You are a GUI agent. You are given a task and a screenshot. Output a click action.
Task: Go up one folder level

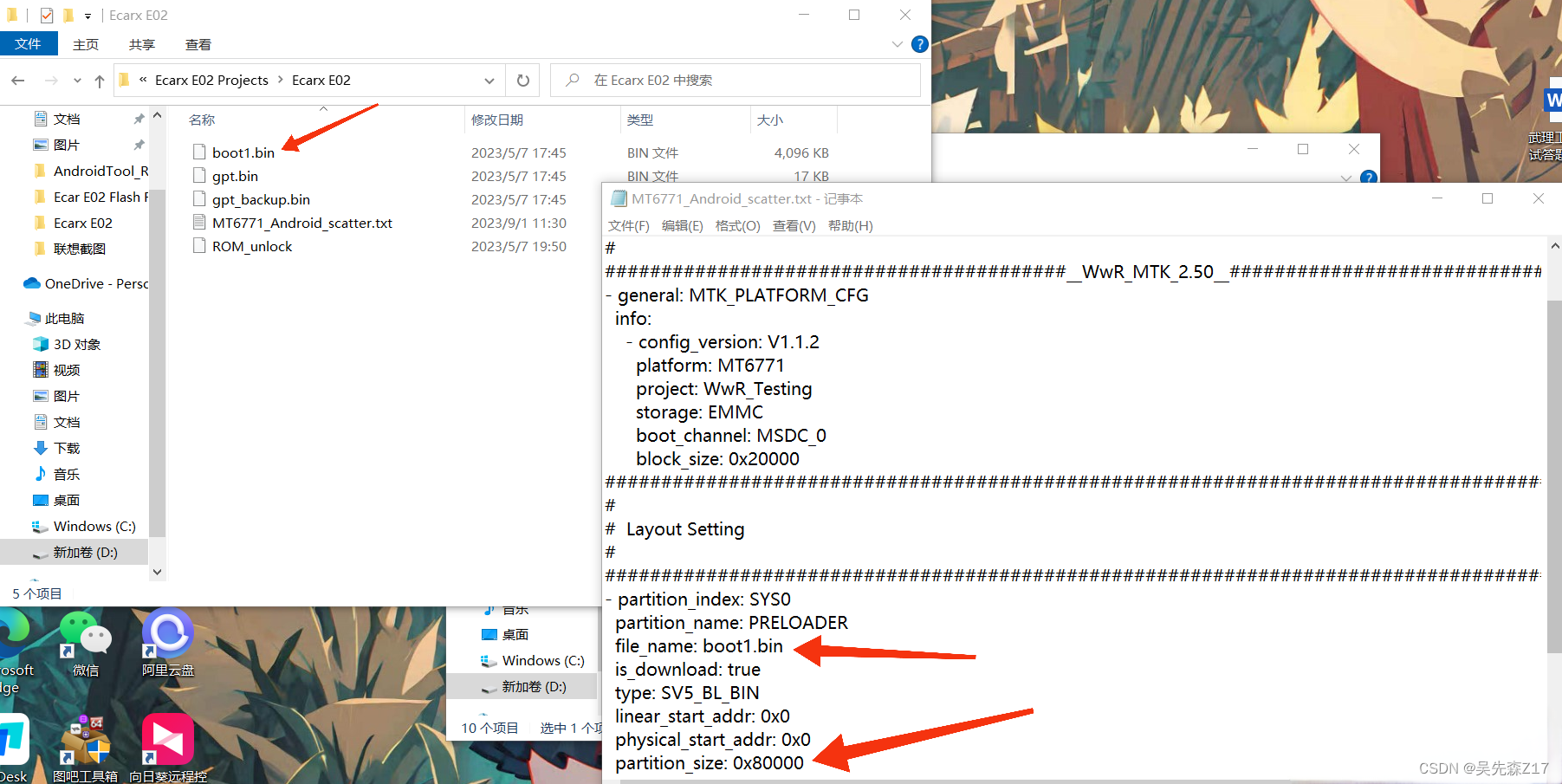[x=100, y=81]
